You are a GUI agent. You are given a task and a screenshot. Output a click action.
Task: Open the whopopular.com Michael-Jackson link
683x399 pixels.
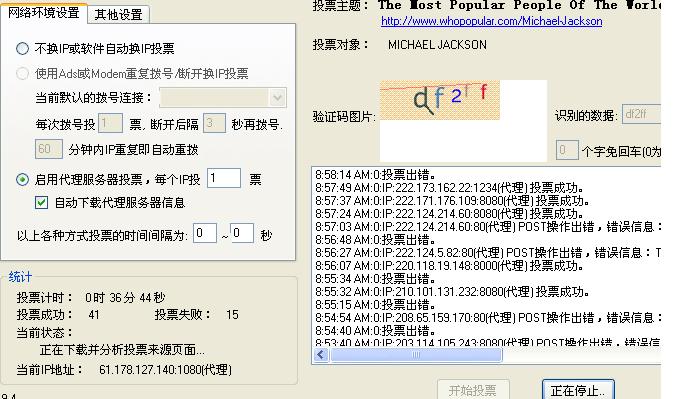(491, 21)
